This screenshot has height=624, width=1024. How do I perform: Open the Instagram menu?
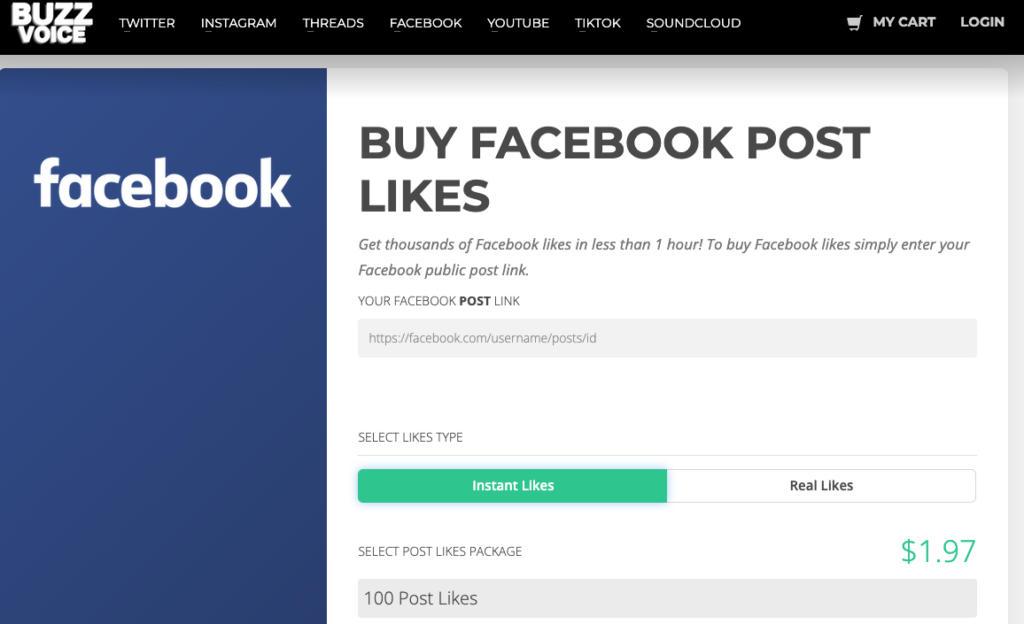point(238,23)
